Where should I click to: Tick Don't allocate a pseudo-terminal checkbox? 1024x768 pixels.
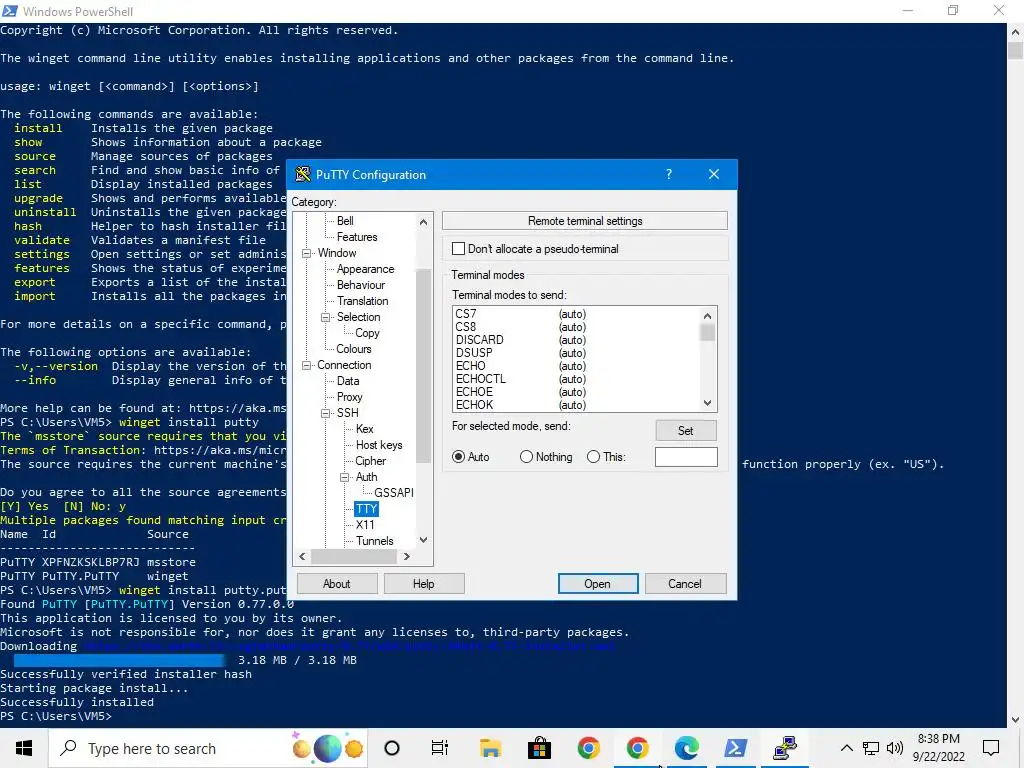point(458,249)
